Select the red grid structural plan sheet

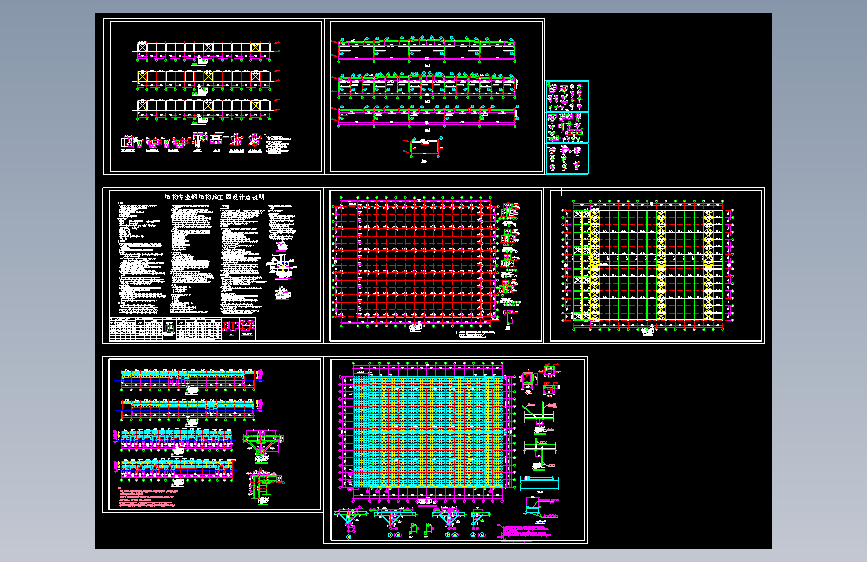pos(434,266)
